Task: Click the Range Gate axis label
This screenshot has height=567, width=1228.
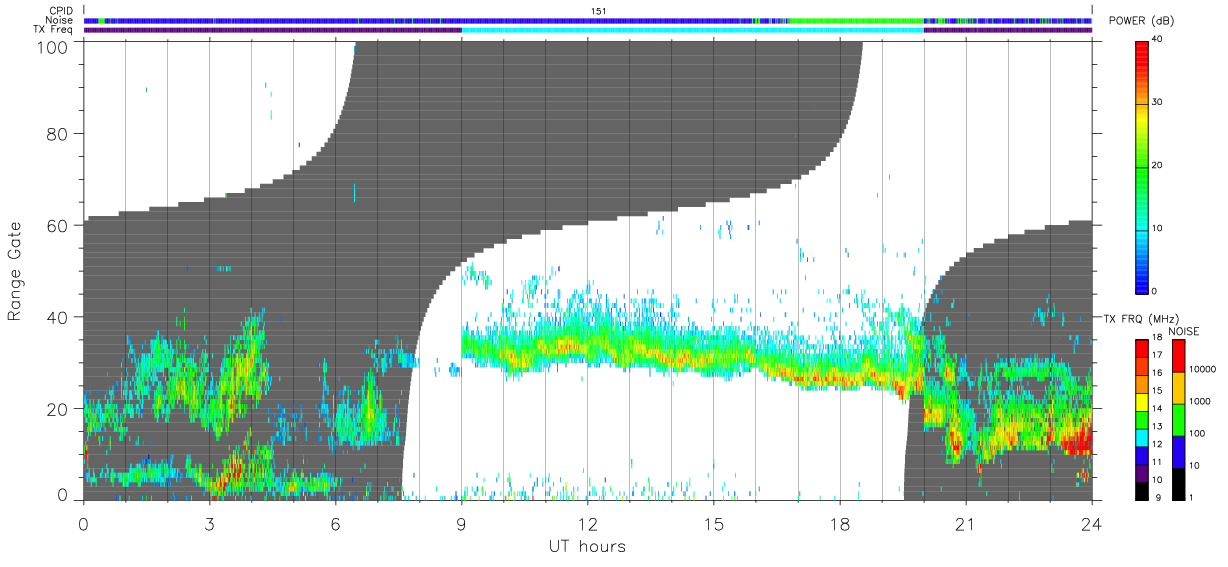Action: [x=15, y=271]
